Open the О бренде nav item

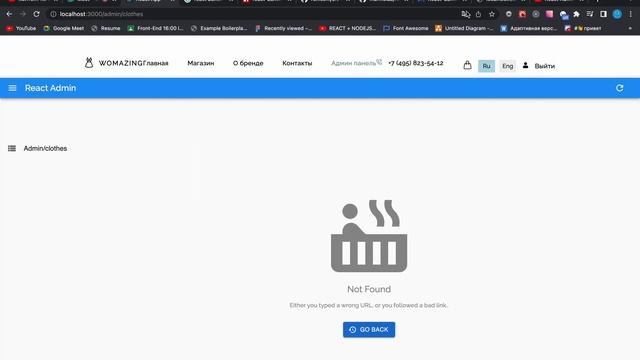pyautogui.click(x=248, y=63)
